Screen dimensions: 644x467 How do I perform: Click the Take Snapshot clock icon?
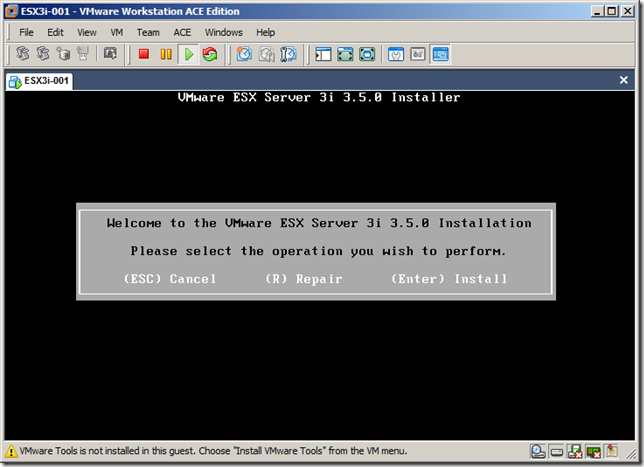[x=243, y=54]
